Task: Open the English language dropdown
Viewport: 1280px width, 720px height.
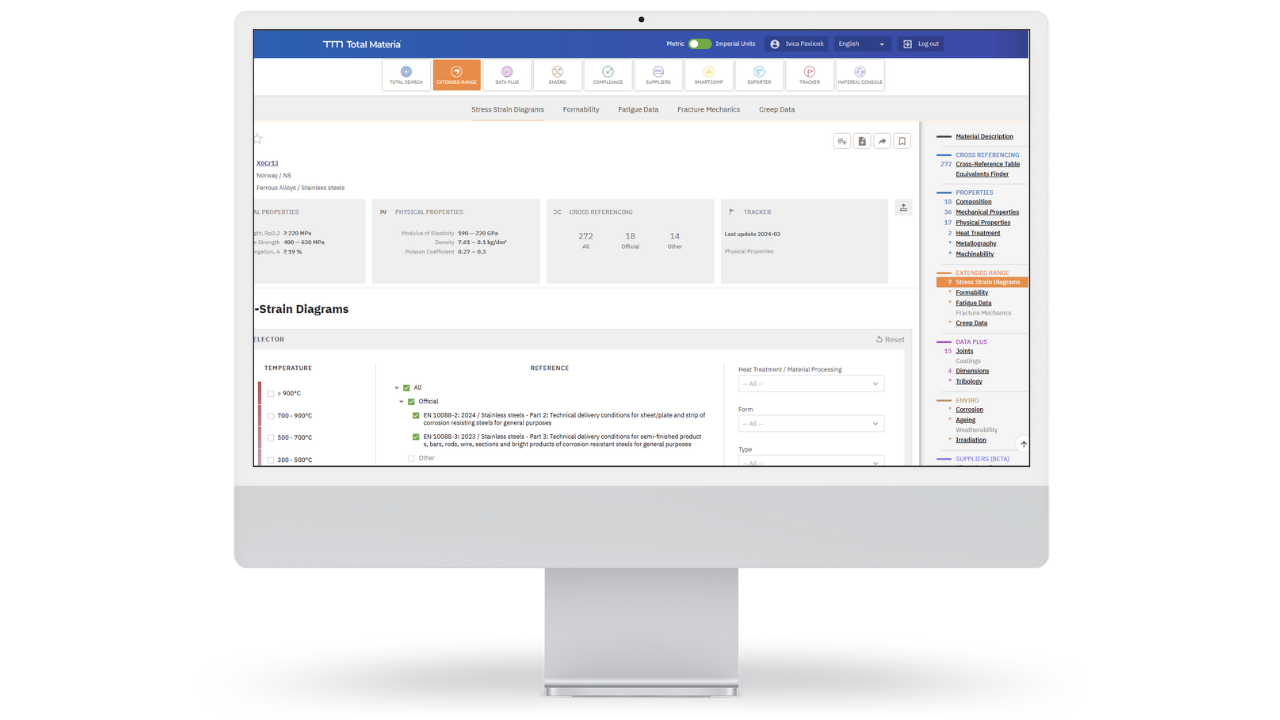Action: pyautogui.click(x=862, y=44)
